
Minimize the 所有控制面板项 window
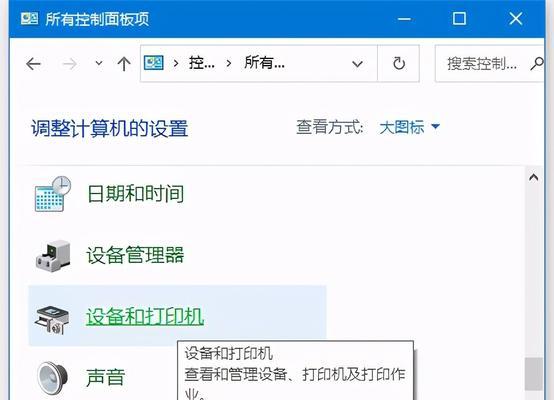[x=404, y=19]
